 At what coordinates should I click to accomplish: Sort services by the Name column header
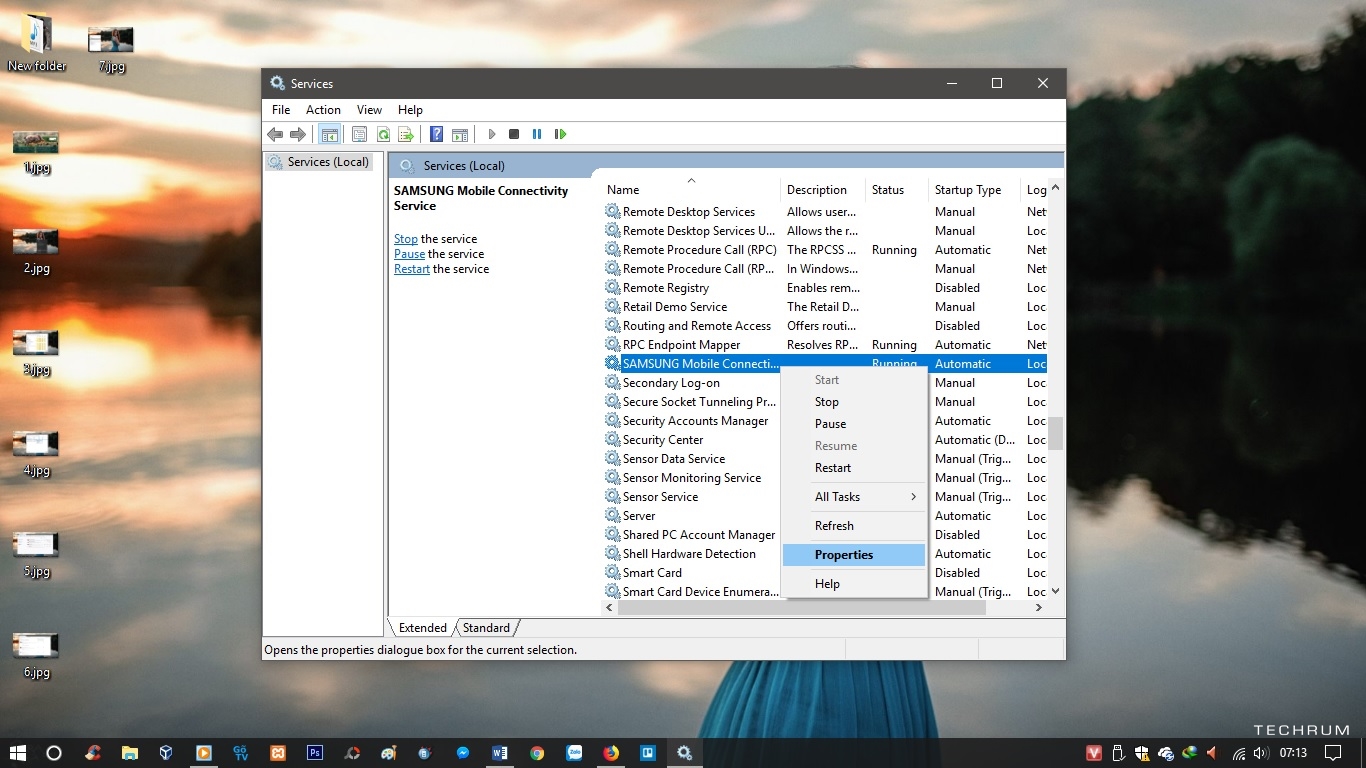click(623, 190)
